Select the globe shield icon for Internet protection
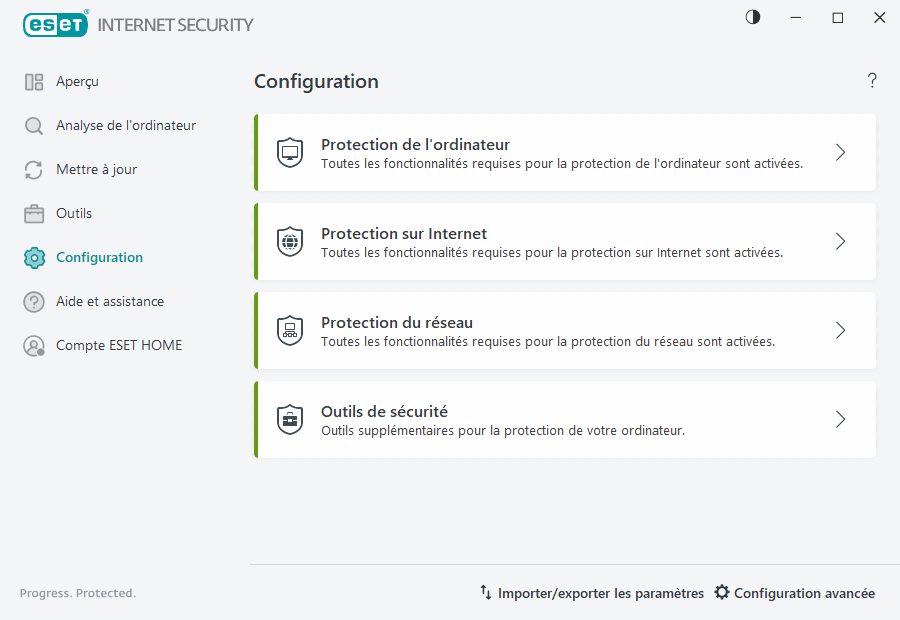Viewport: 900px width, 620px height. (x=290, y=241)
